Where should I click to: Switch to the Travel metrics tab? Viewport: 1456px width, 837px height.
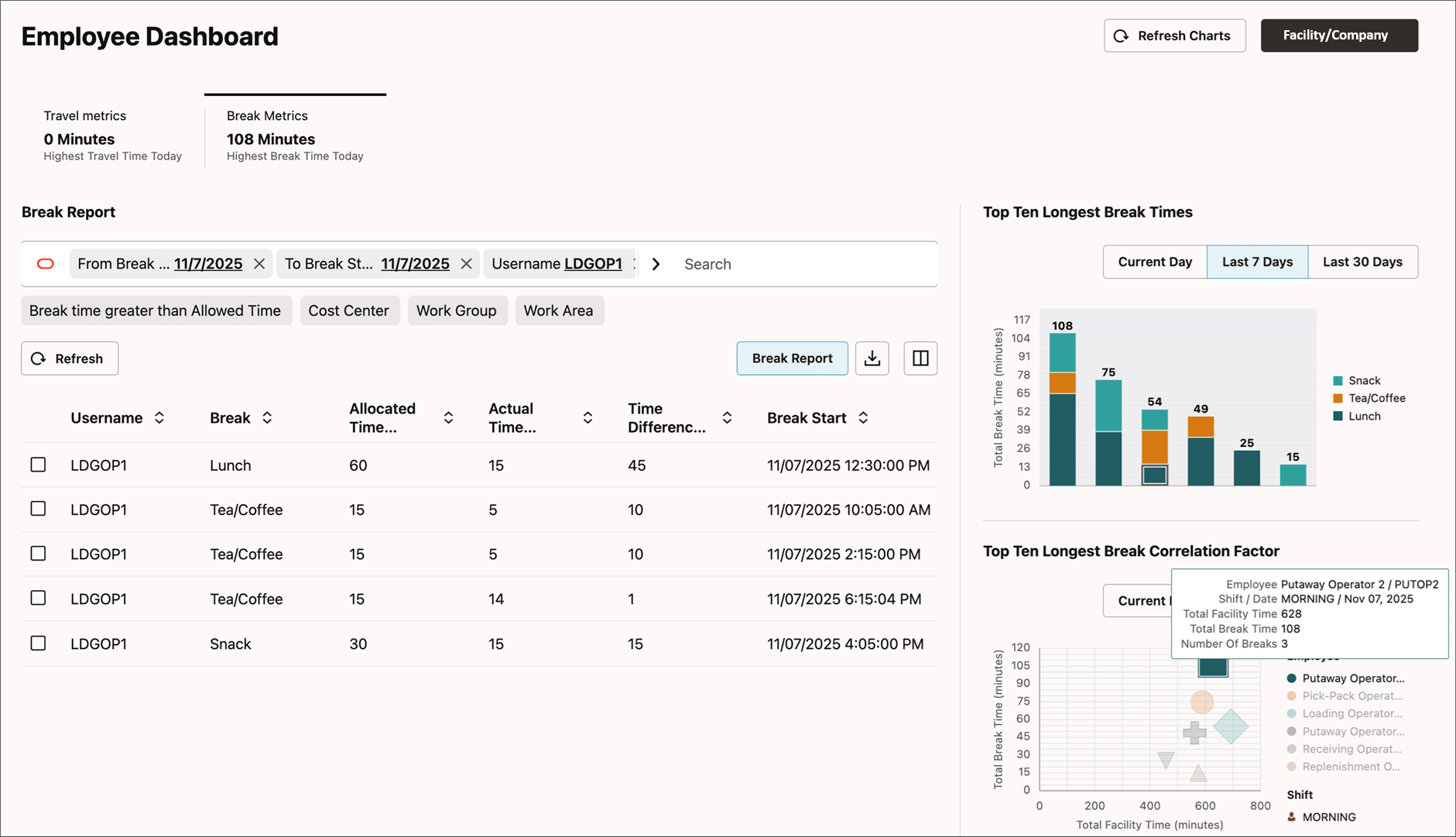85,115
